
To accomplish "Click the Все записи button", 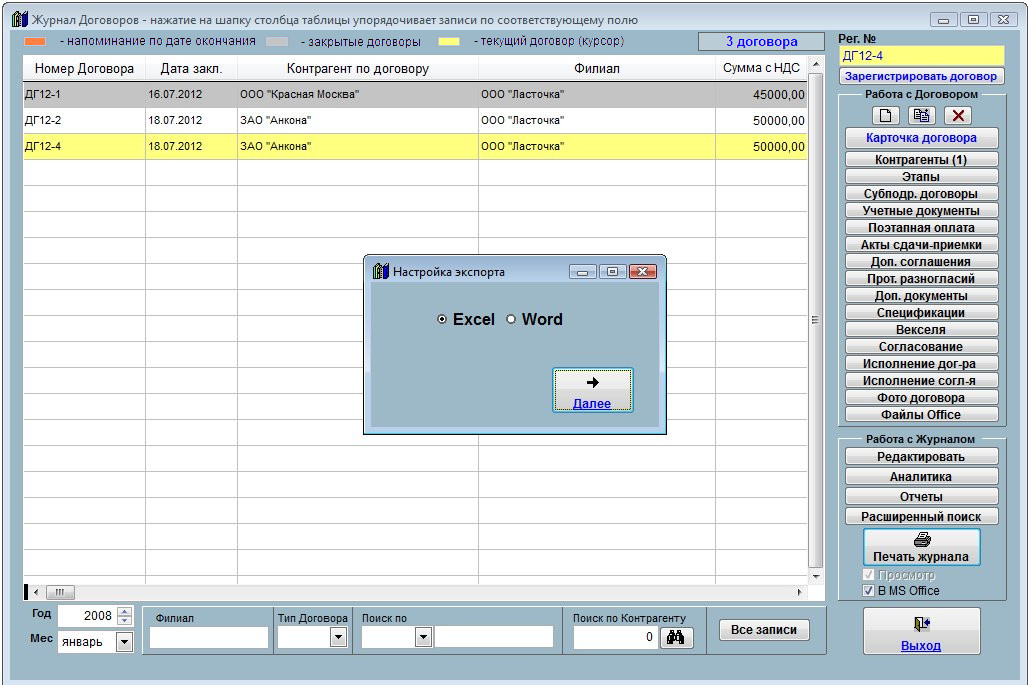I will point(764,630).
